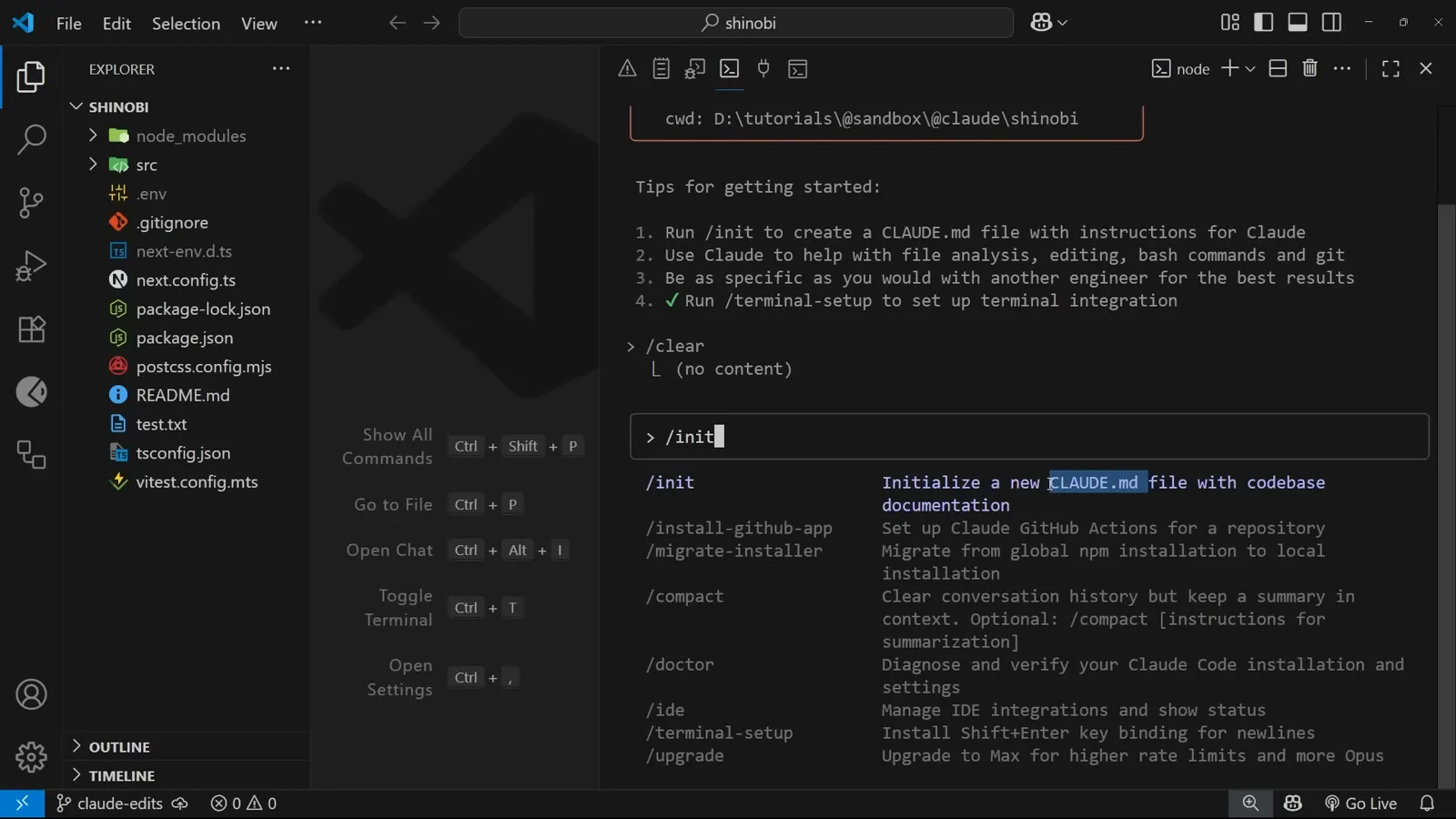Go back with the left arrow

pyautogui.click(x=397, y=23)
